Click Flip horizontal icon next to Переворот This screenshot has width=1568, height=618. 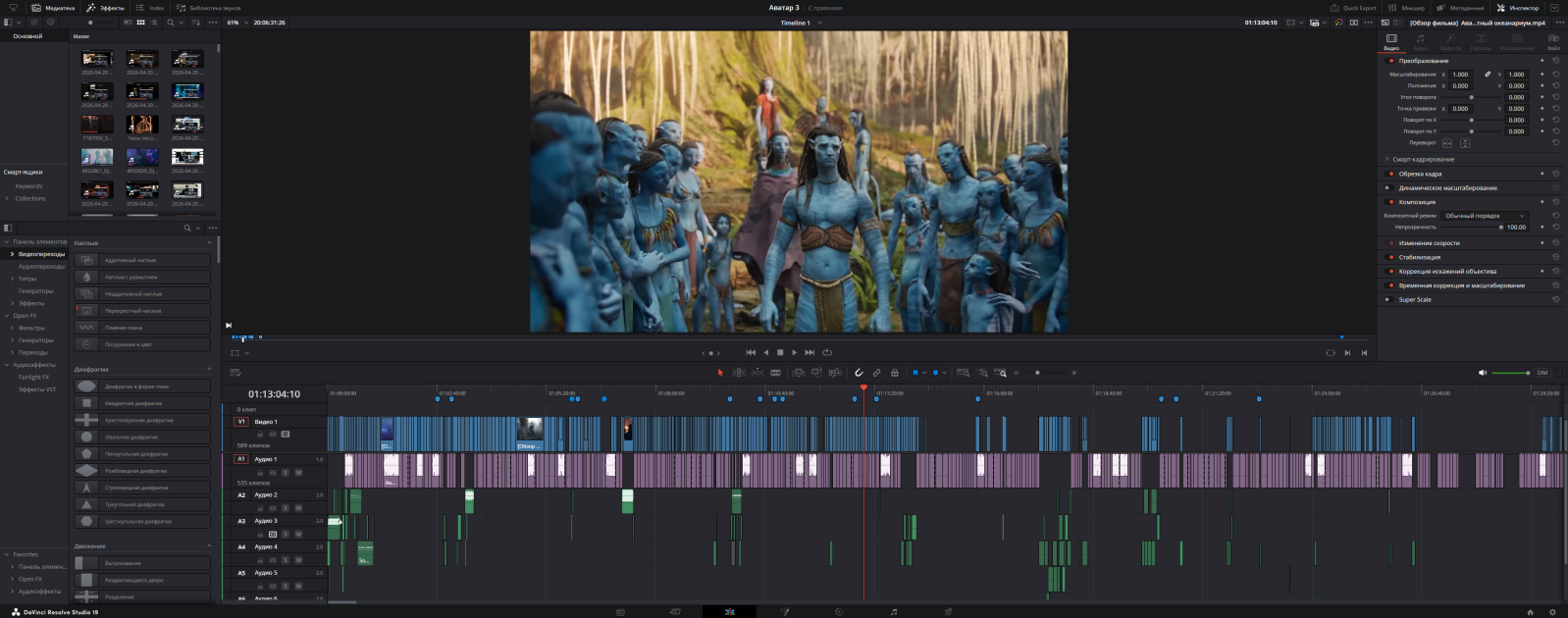coord(1447,143)
